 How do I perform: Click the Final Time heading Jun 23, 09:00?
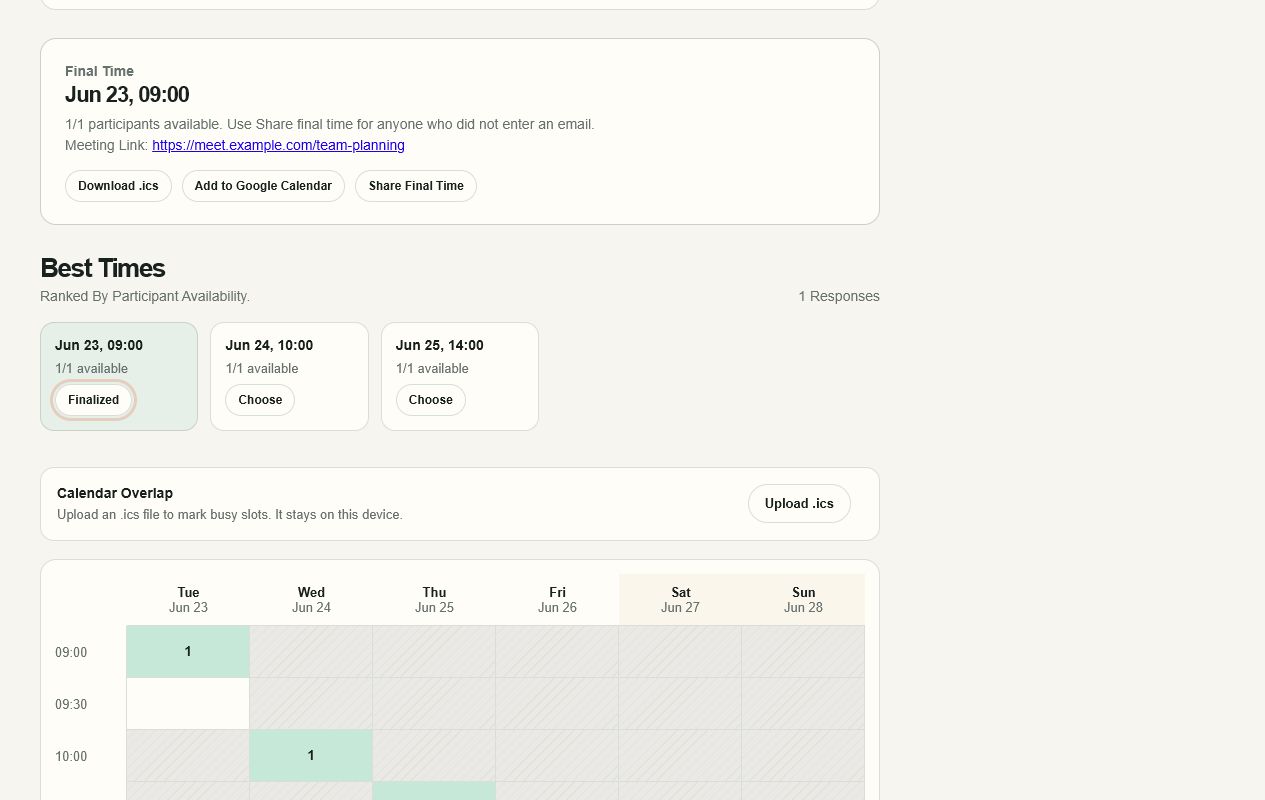(127, 95)
